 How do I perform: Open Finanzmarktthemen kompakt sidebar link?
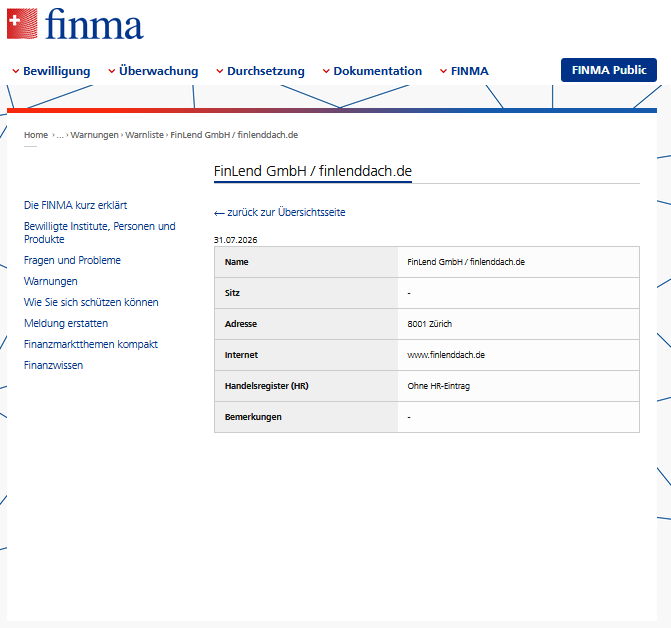(x=91, y=344)
